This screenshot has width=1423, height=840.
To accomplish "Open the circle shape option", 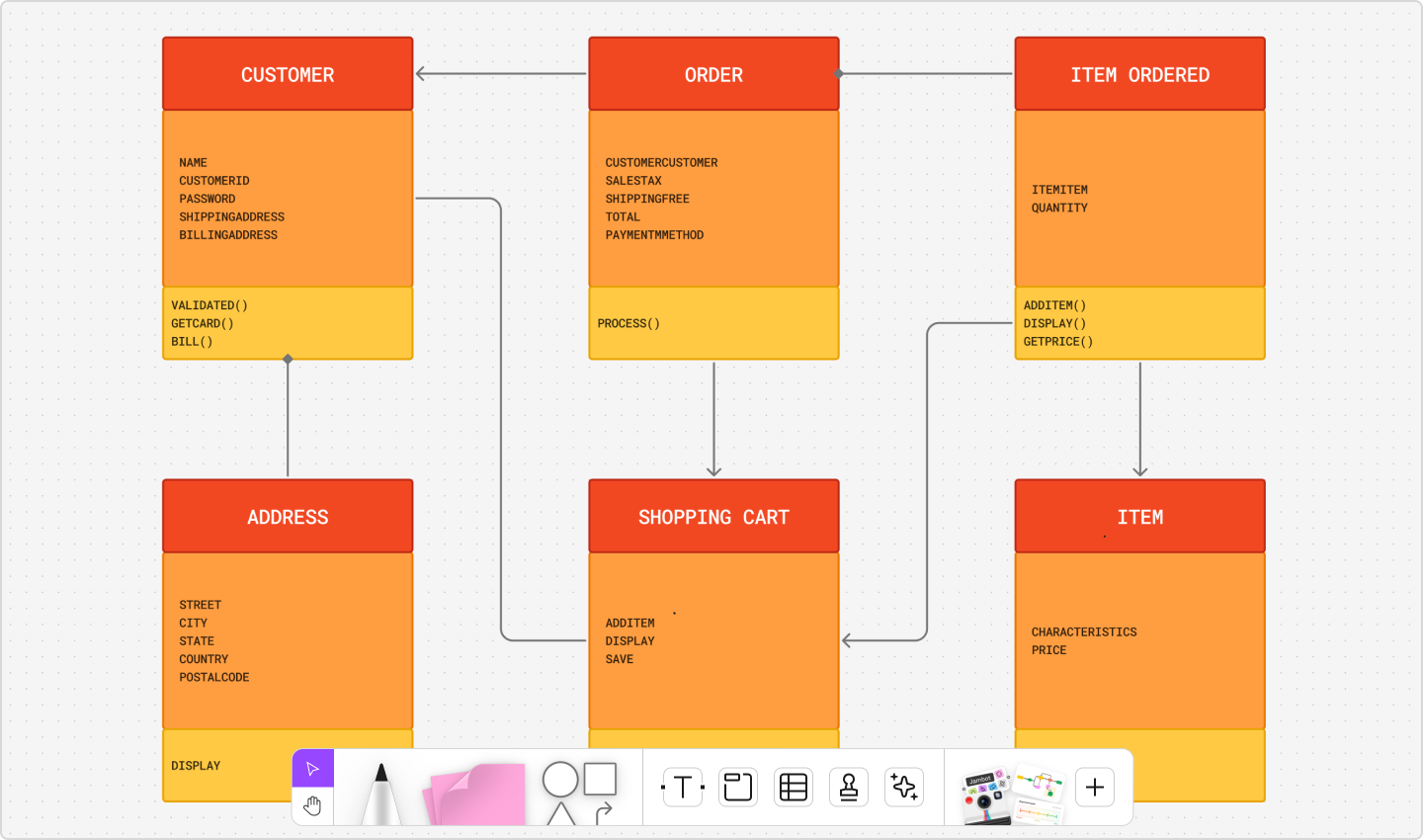I will (x=560, y=780).
